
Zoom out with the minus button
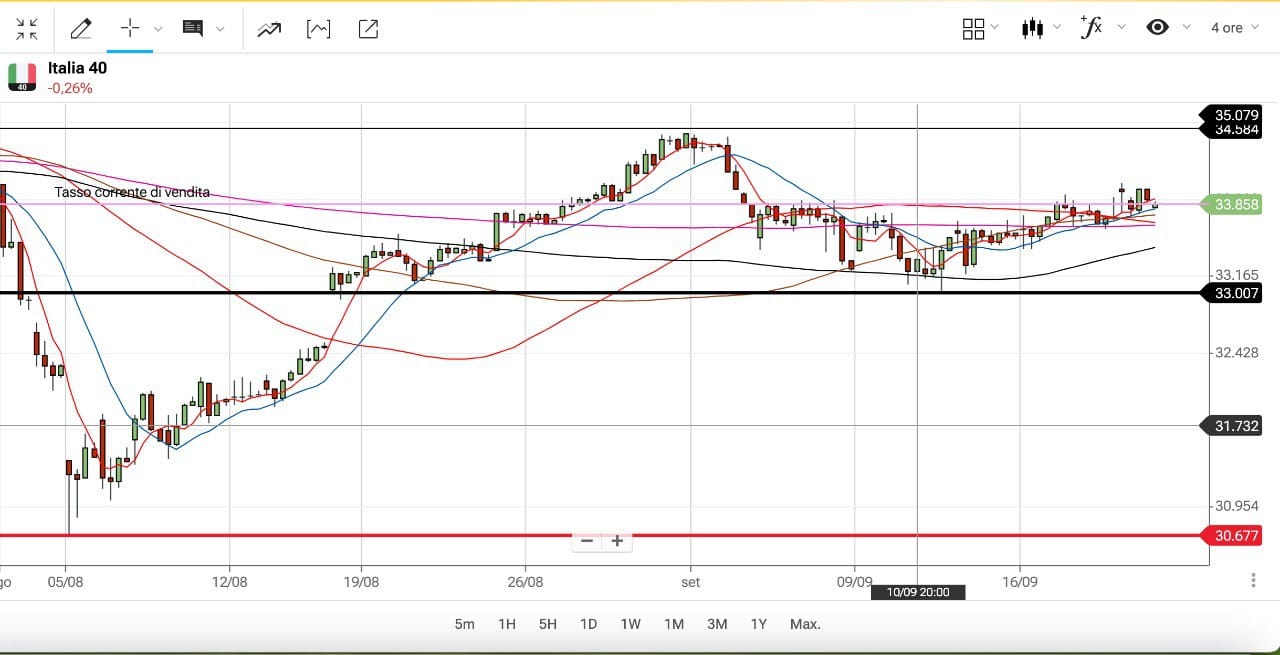587,541
